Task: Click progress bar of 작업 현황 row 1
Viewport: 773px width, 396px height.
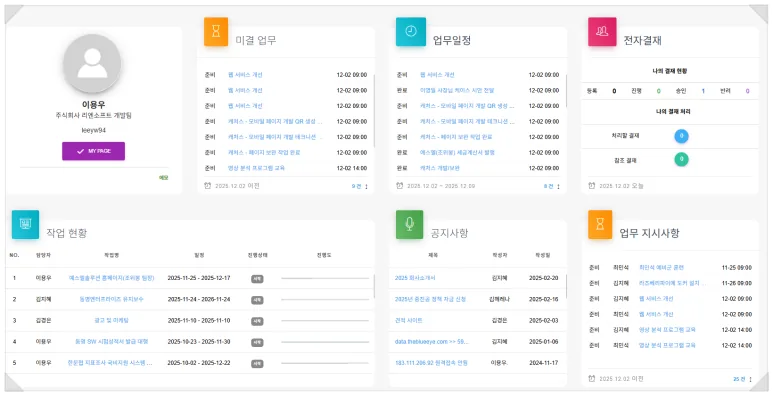Action: 325,279
